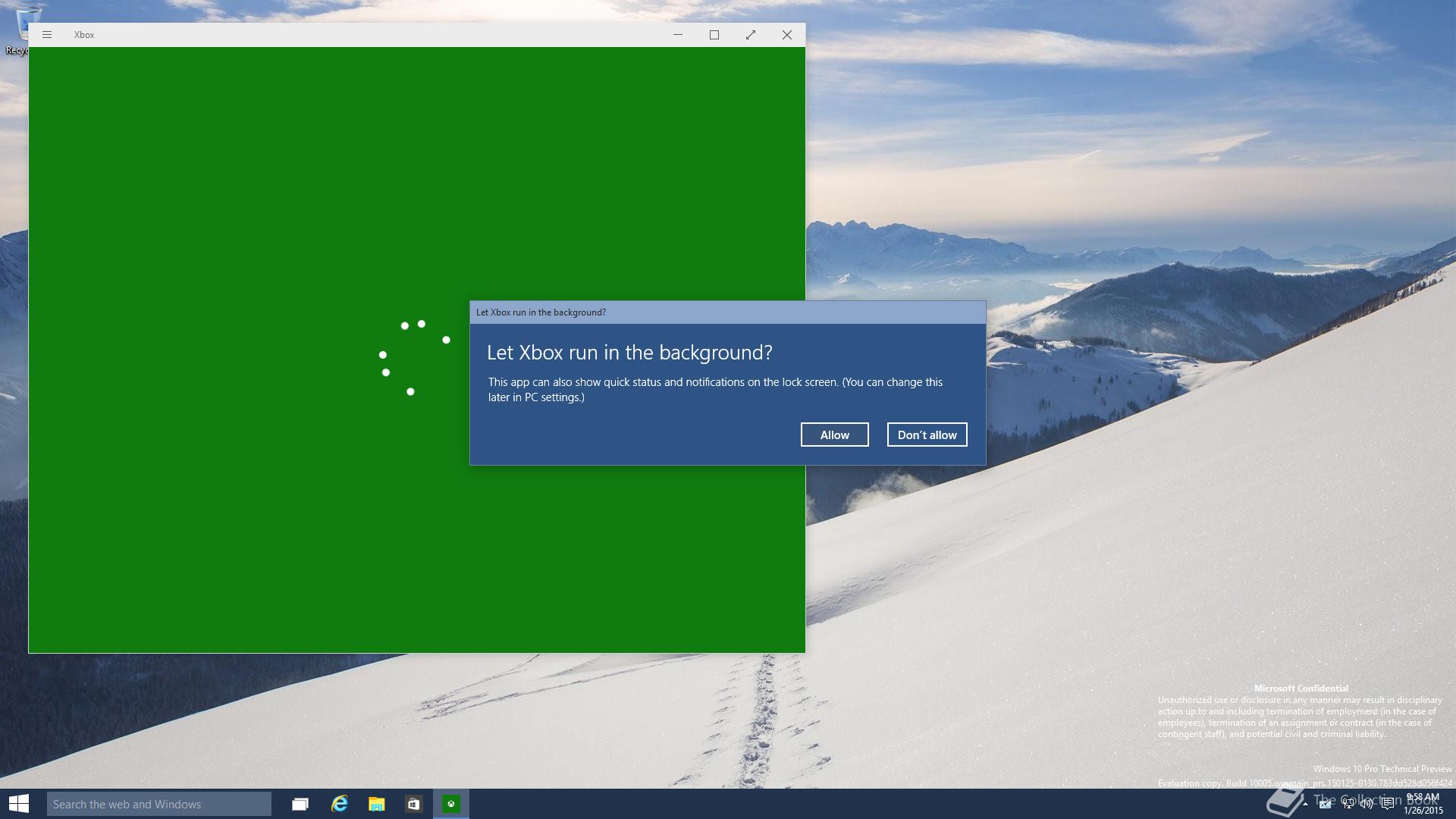The height and width of the screenshot is (819, 1456).
Task: Close the Xbox window
Action: tap(787, 35)
